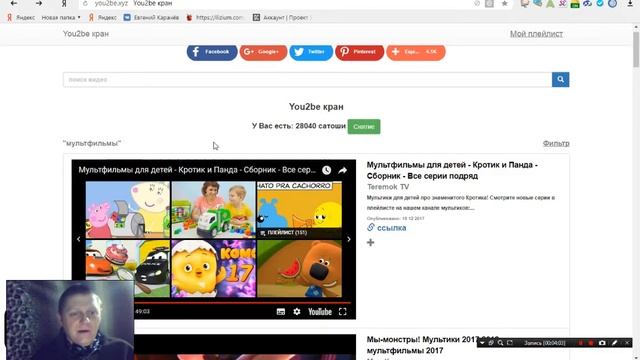Enter fullscreen on the video player
This screenshot has width=640, height=360.
coord(343,312)
